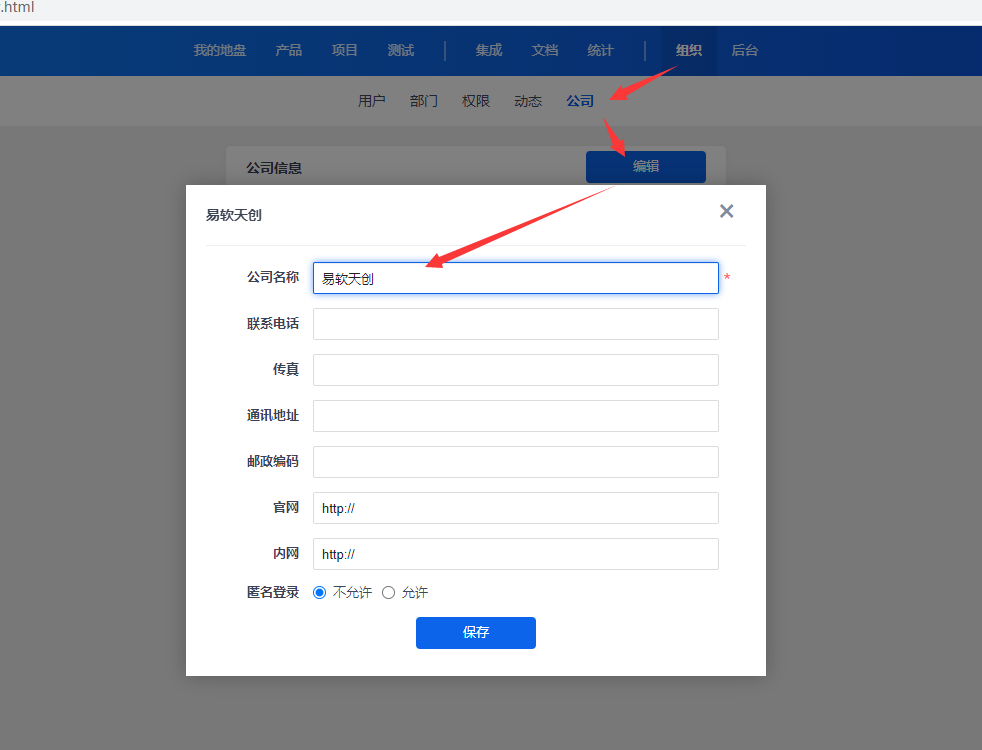
Task: Click the 保存 button
Action: click(x=476, y=633)
